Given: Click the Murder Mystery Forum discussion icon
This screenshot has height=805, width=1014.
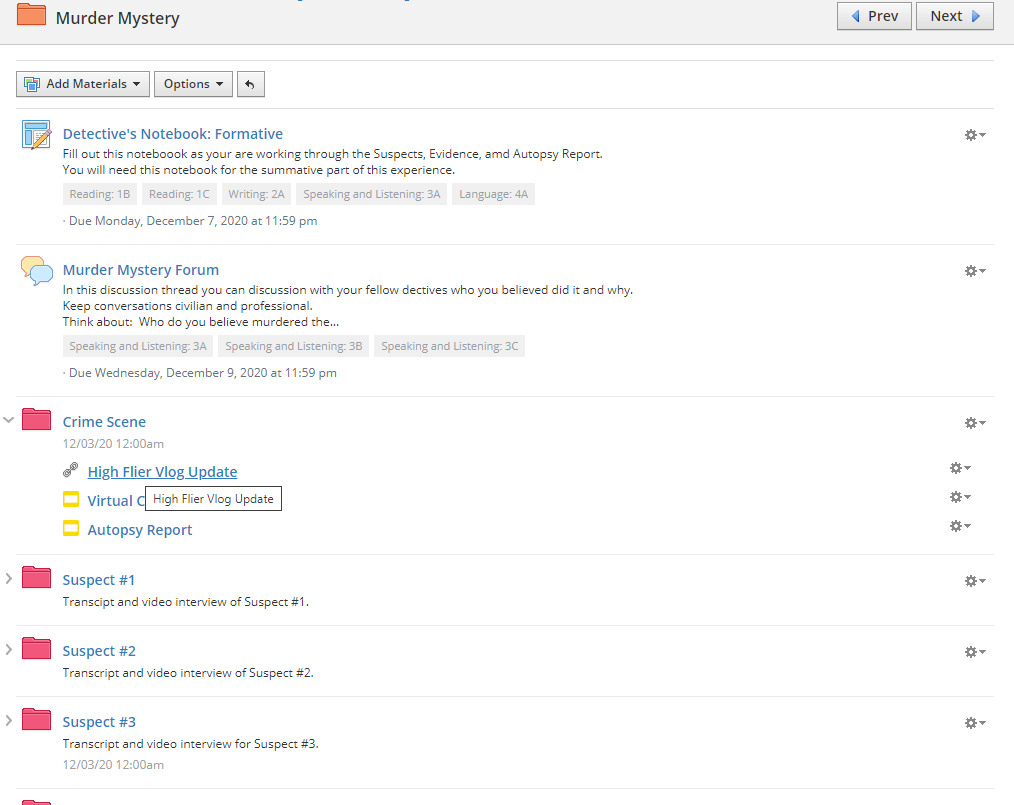Looking at the screenshot, I should click(x=36, y=270).
